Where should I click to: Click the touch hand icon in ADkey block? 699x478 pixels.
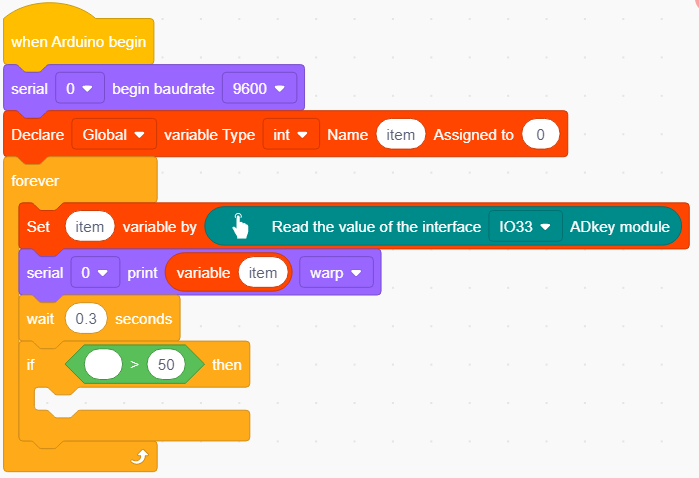[x=240, y=226]
